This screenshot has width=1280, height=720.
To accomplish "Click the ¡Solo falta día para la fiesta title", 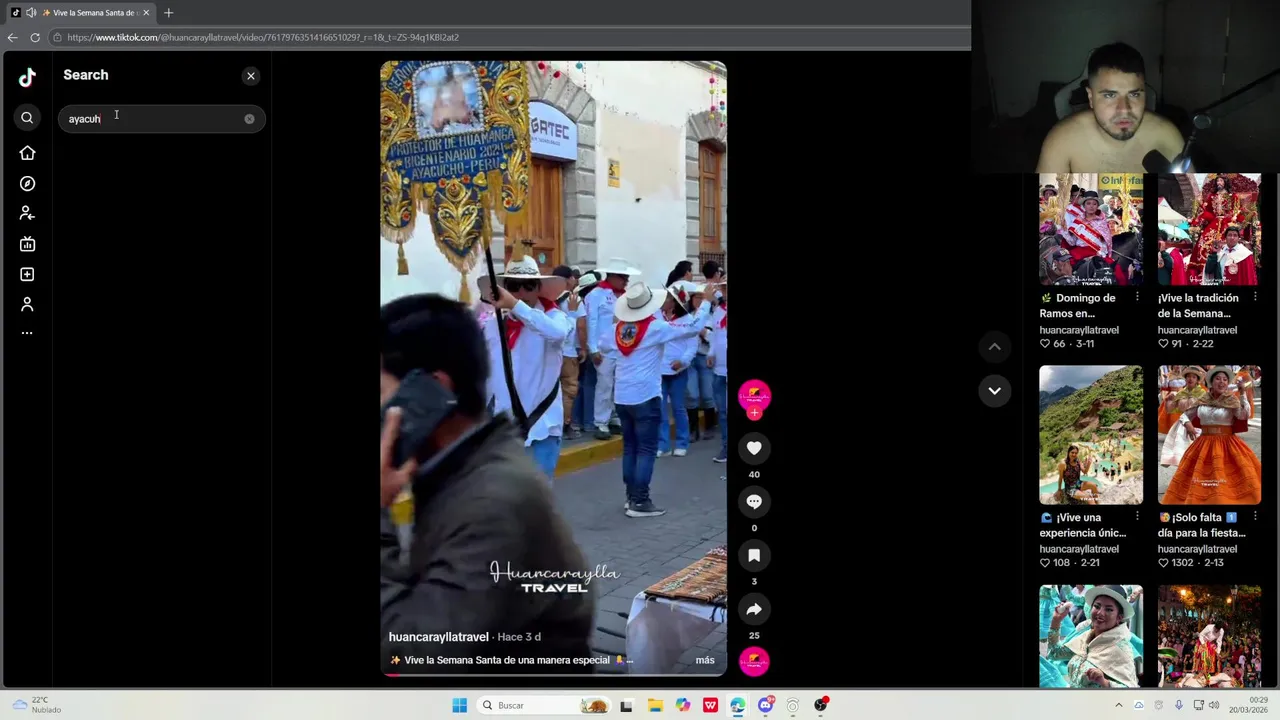I will [1201, 525].
